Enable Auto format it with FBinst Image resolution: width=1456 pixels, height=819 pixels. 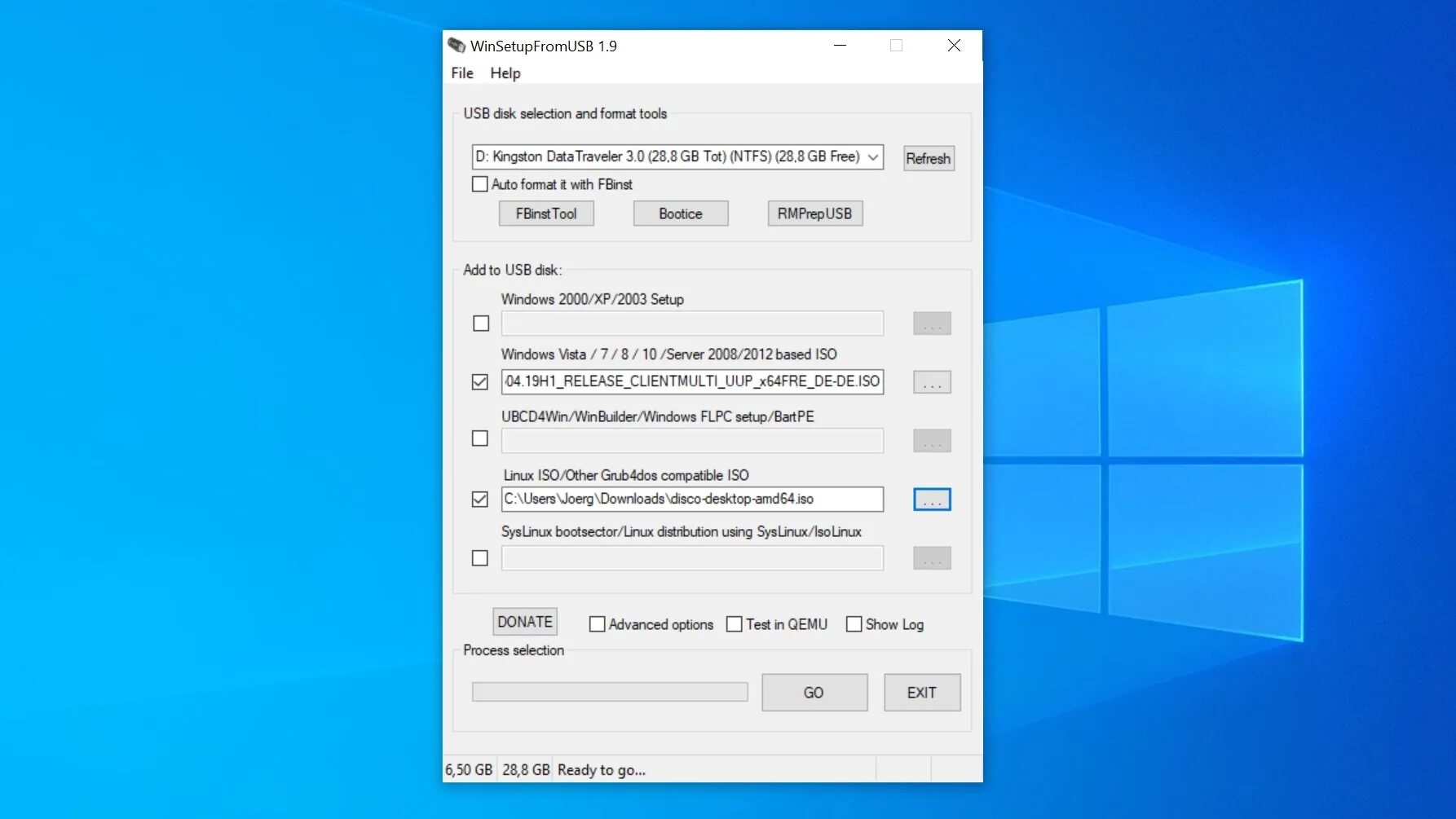tap(480, 184)
